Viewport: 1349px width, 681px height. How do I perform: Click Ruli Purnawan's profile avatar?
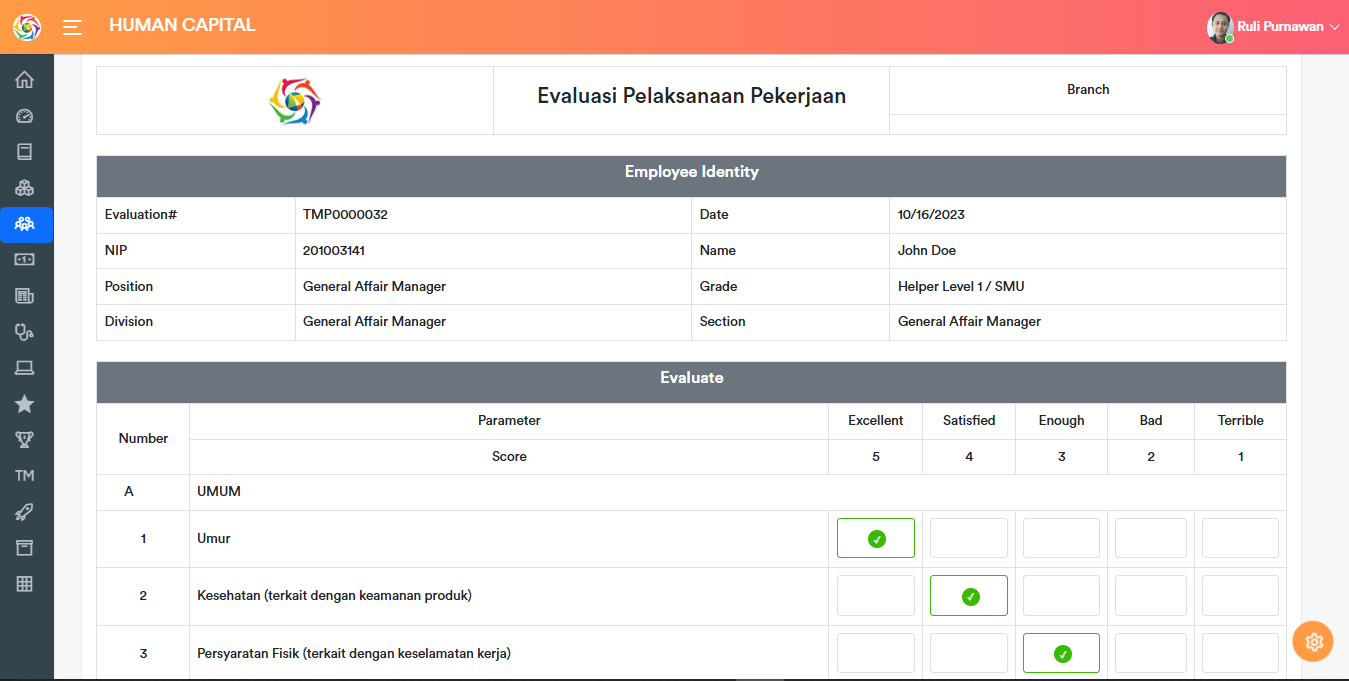coord(1220,27)
